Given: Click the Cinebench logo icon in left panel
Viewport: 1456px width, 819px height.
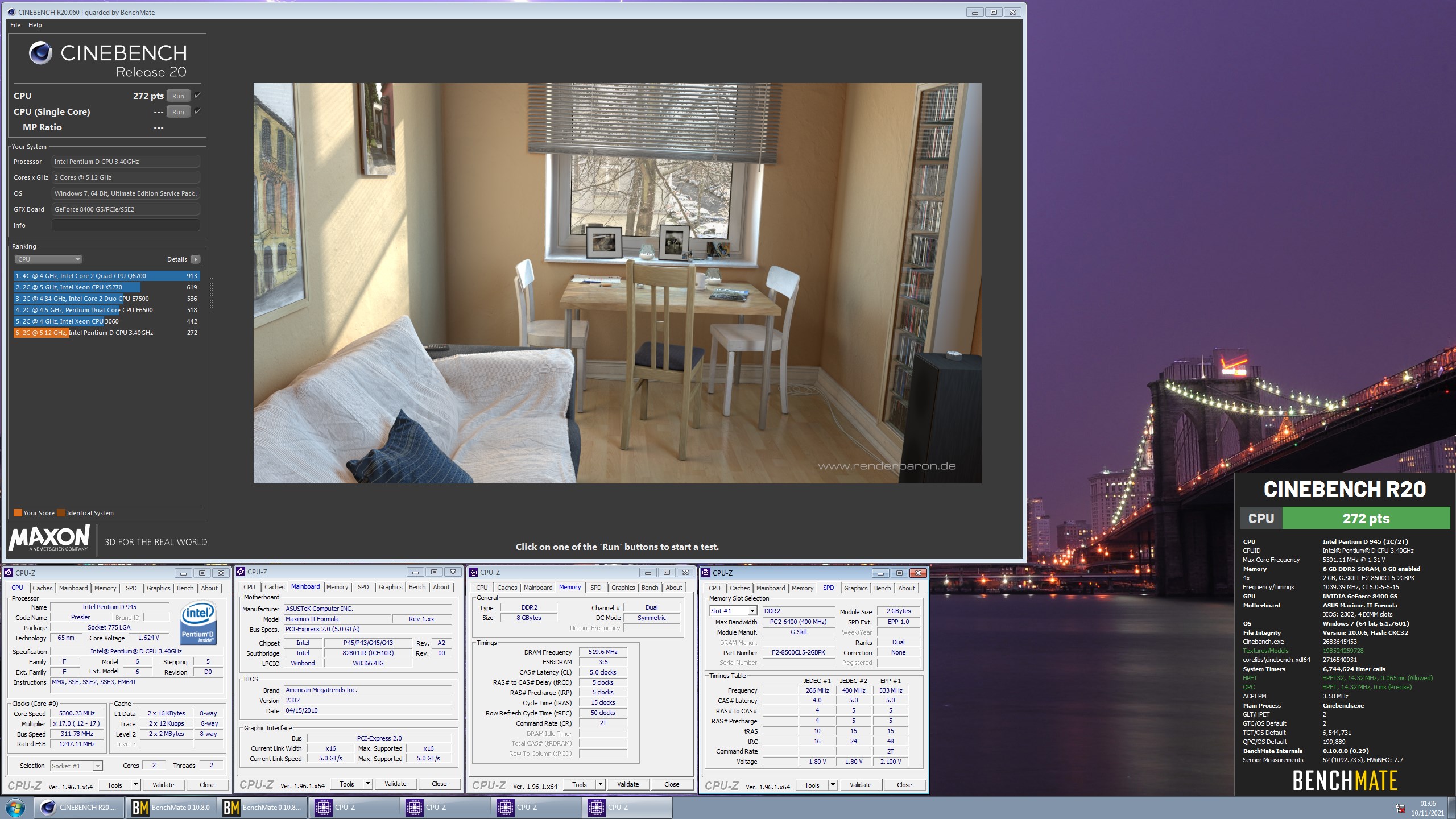Looking at the screenshot, I should point(40,53).
